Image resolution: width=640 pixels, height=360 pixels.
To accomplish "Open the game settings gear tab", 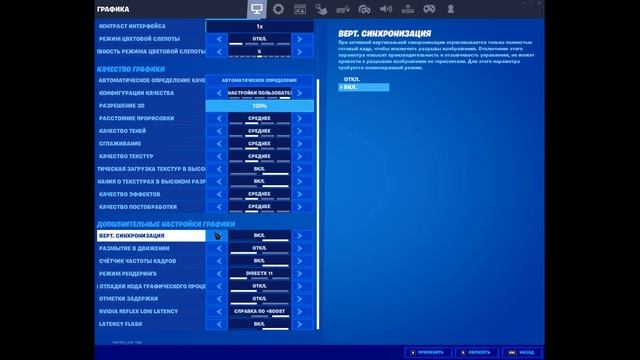I will coord(278,9).
